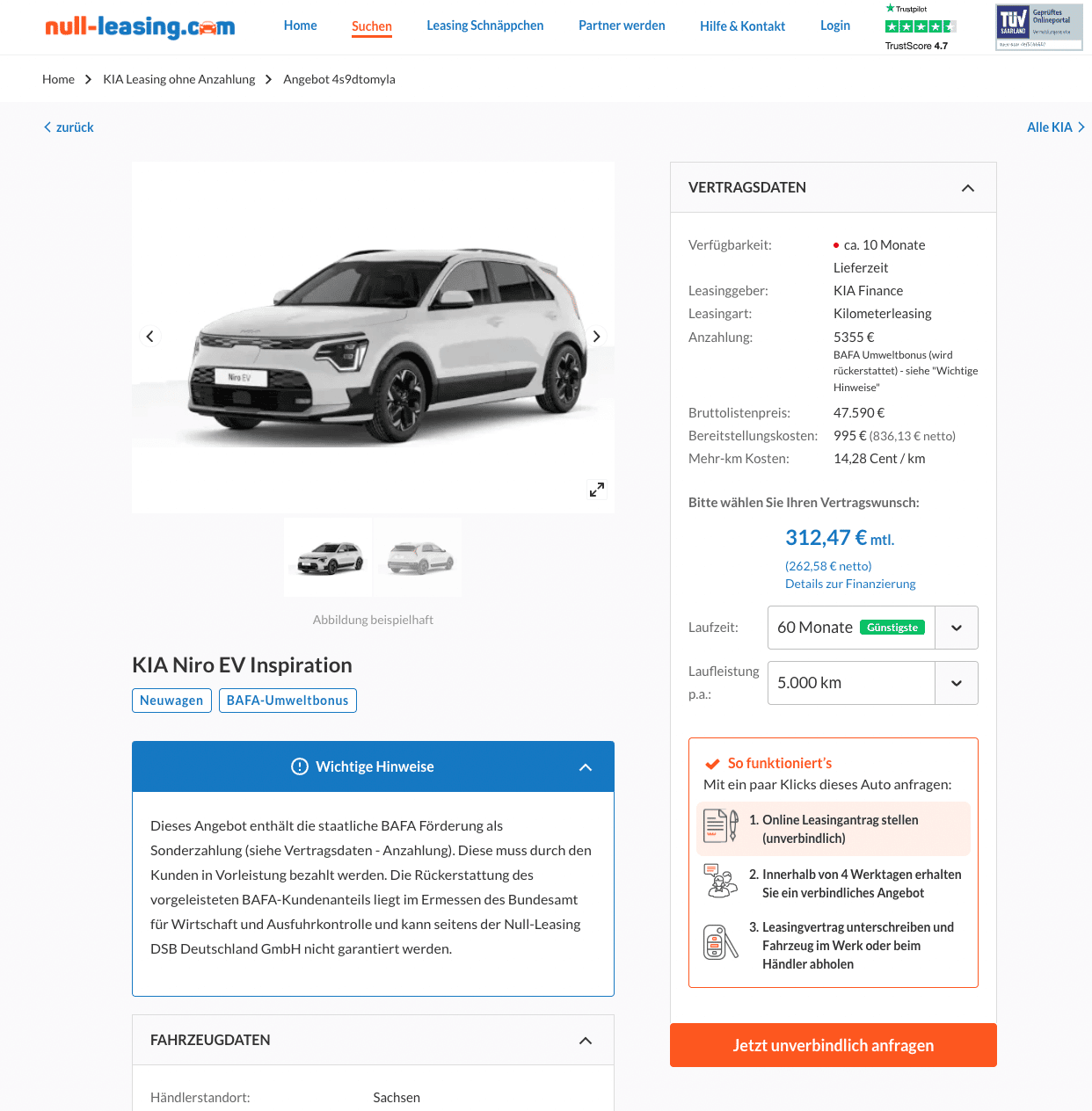
Task: Open fullscreen view of car image
Action: [597, 490]
